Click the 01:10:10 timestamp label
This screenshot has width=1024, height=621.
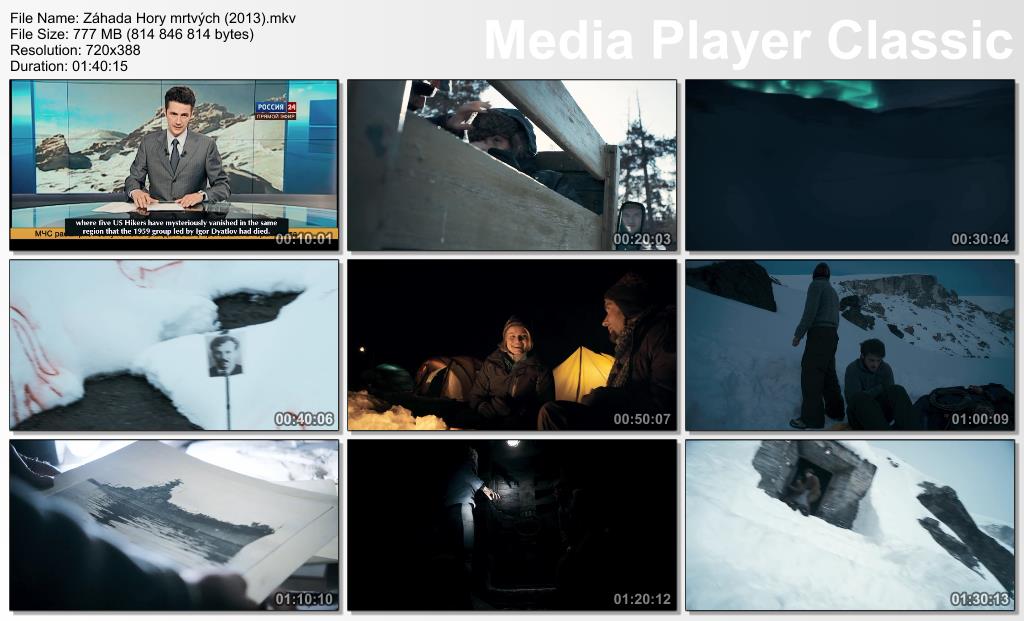[304, 599]
